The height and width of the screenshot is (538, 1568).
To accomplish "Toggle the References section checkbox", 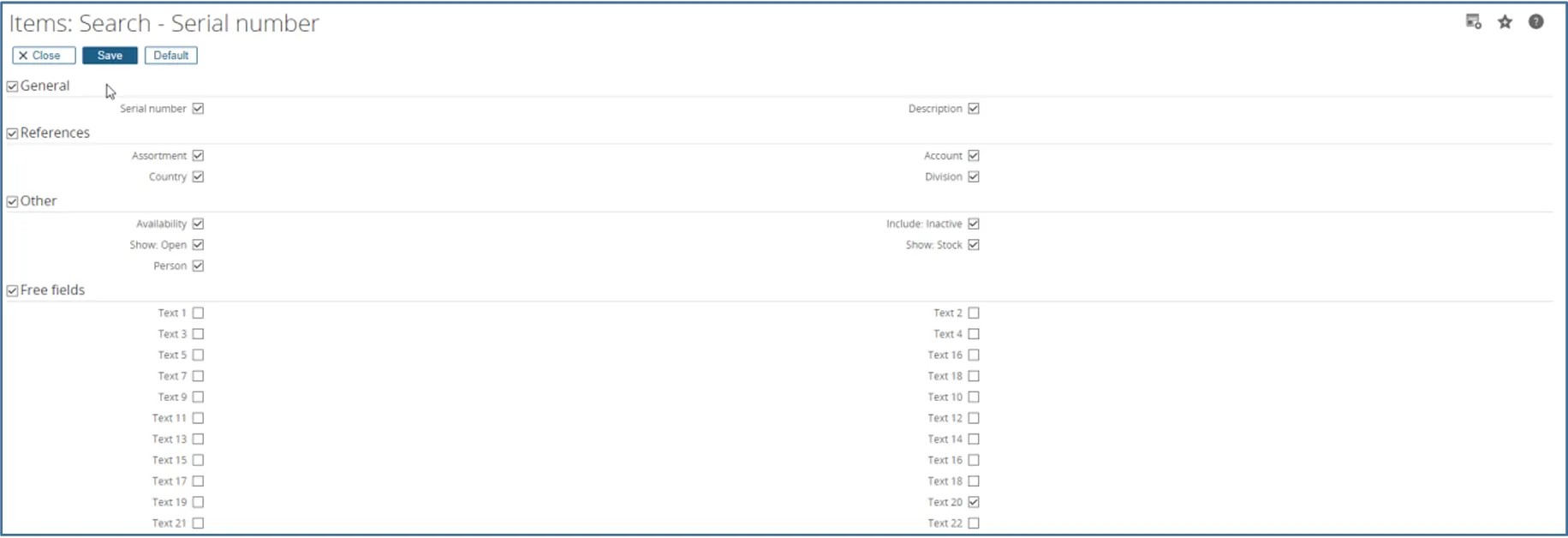I will (x=13, y=134).
